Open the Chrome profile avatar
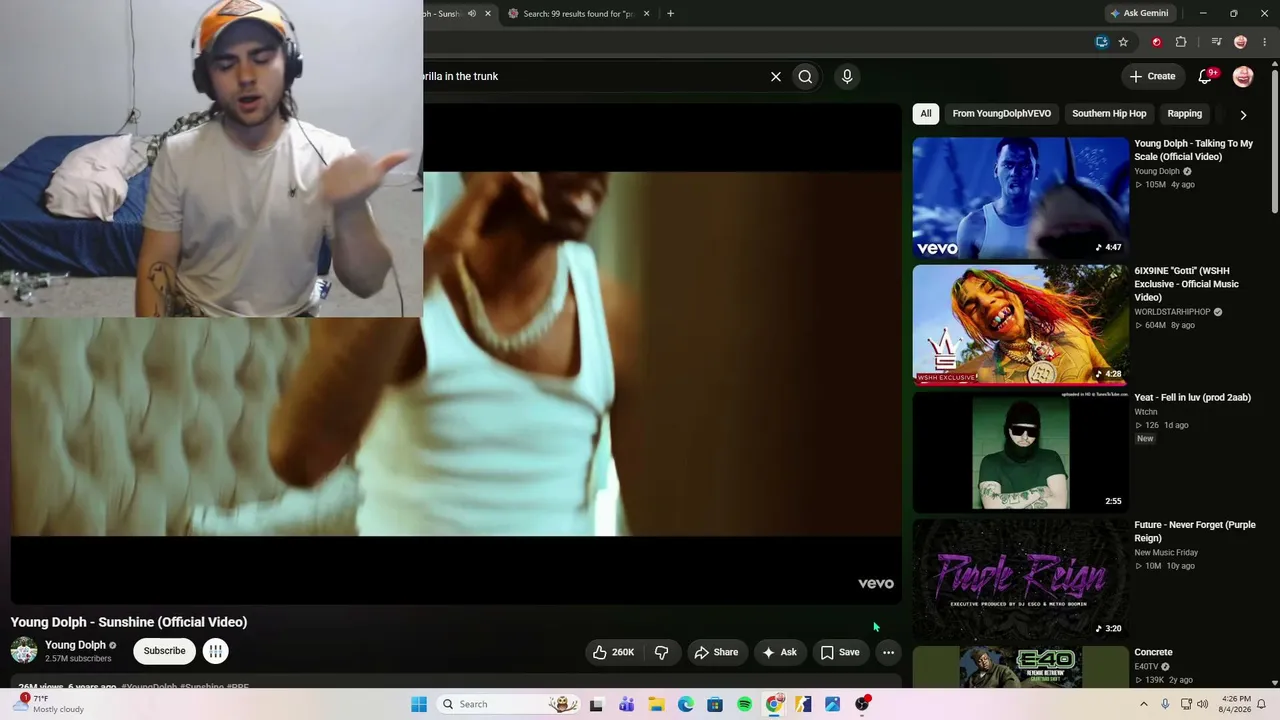The width and height of the screenshot is (1280, 720). [1241, 42]
